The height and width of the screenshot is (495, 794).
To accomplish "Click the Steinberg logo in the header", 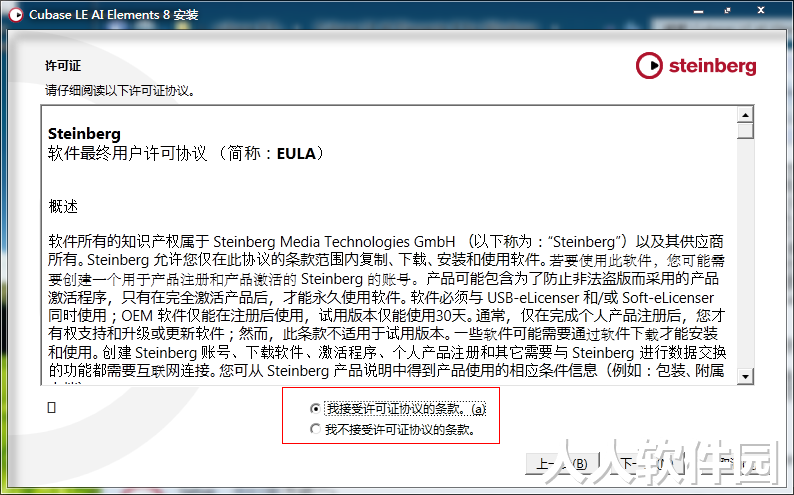I will click(x=696, y=66).
